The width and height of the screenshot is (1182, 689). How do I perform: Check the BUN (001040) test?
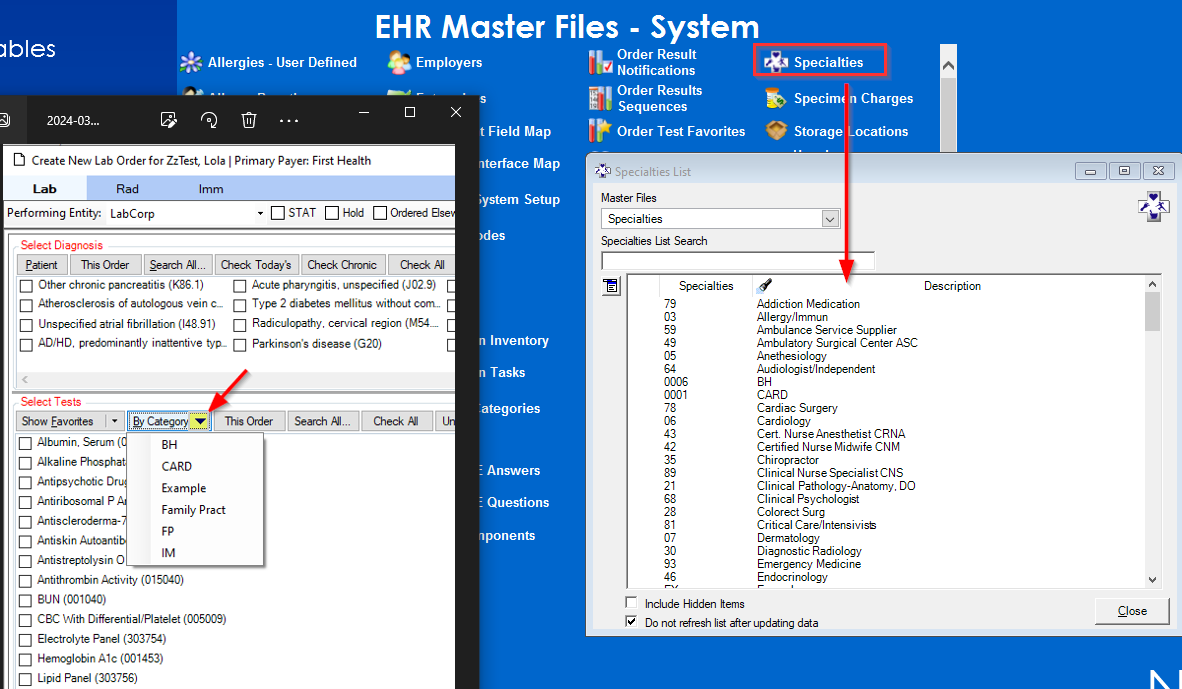[25, 600]
